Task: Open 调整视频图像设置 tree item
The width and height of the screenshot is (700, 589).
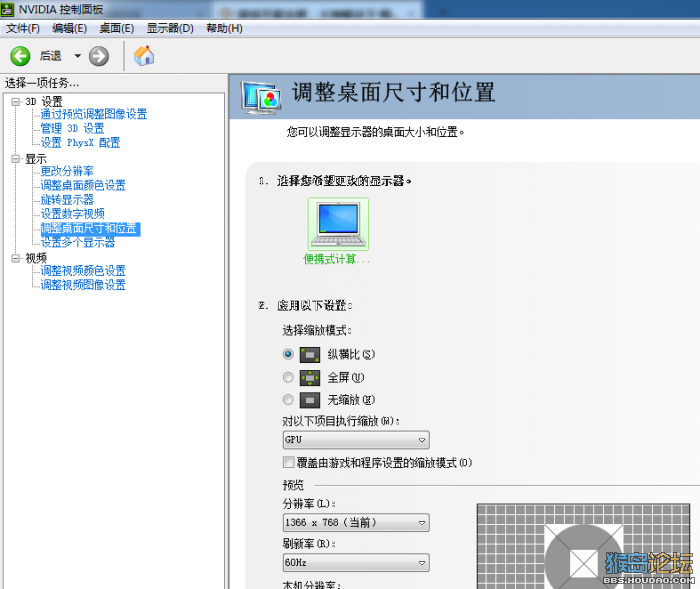Action: tap(83, 285)
